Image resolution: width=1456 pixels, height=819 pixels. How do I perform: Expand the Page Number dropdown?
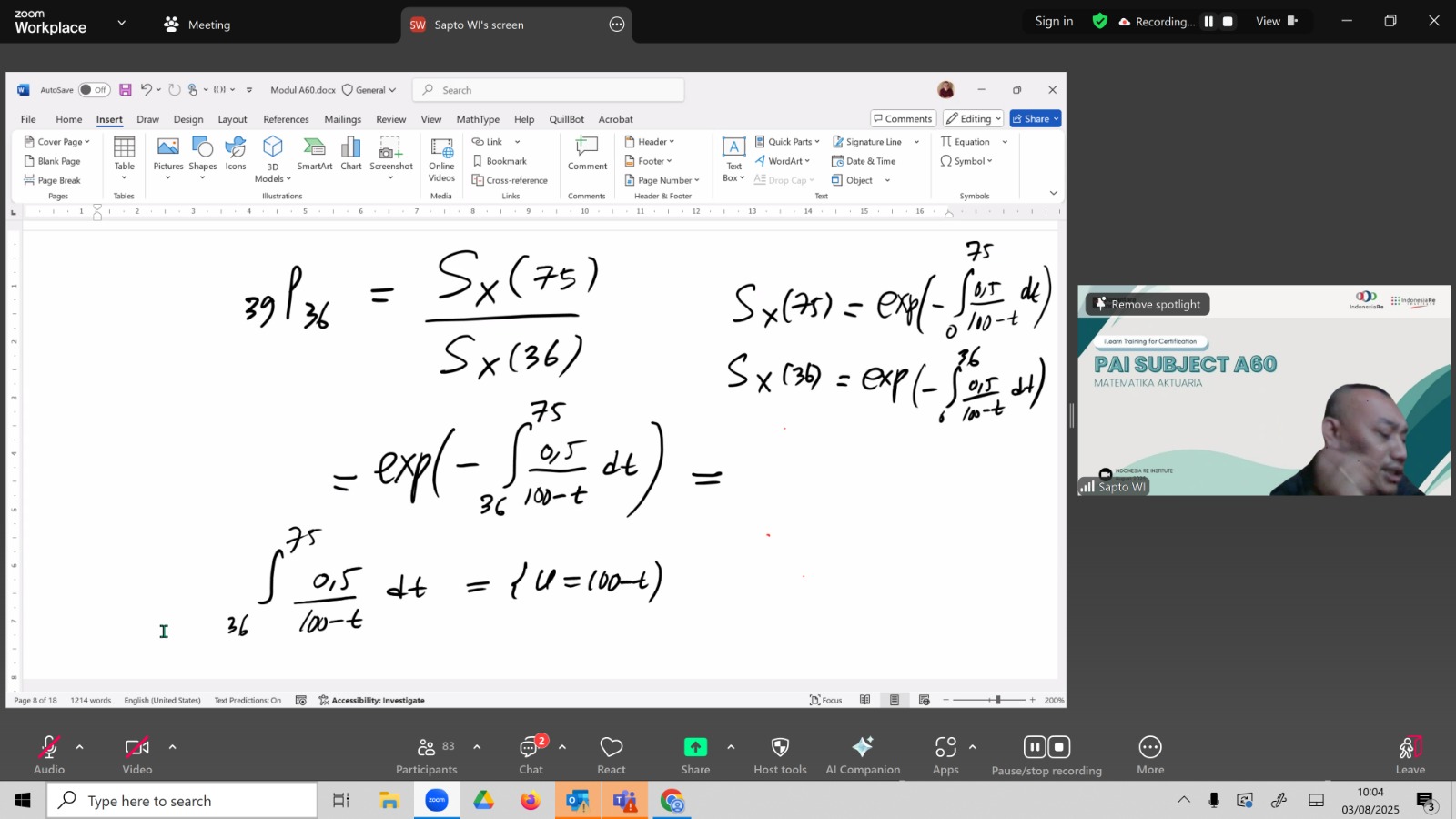(662, 180)
